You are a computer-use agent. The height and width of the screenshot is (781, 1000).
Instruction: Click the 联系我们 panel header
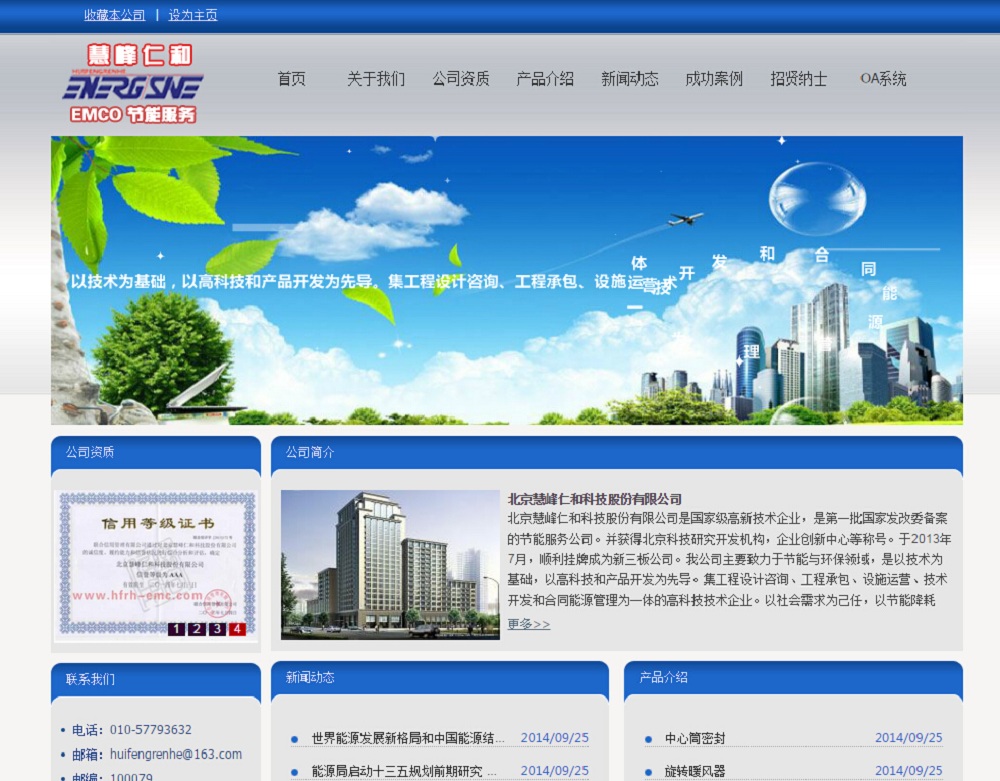(156, 680)
